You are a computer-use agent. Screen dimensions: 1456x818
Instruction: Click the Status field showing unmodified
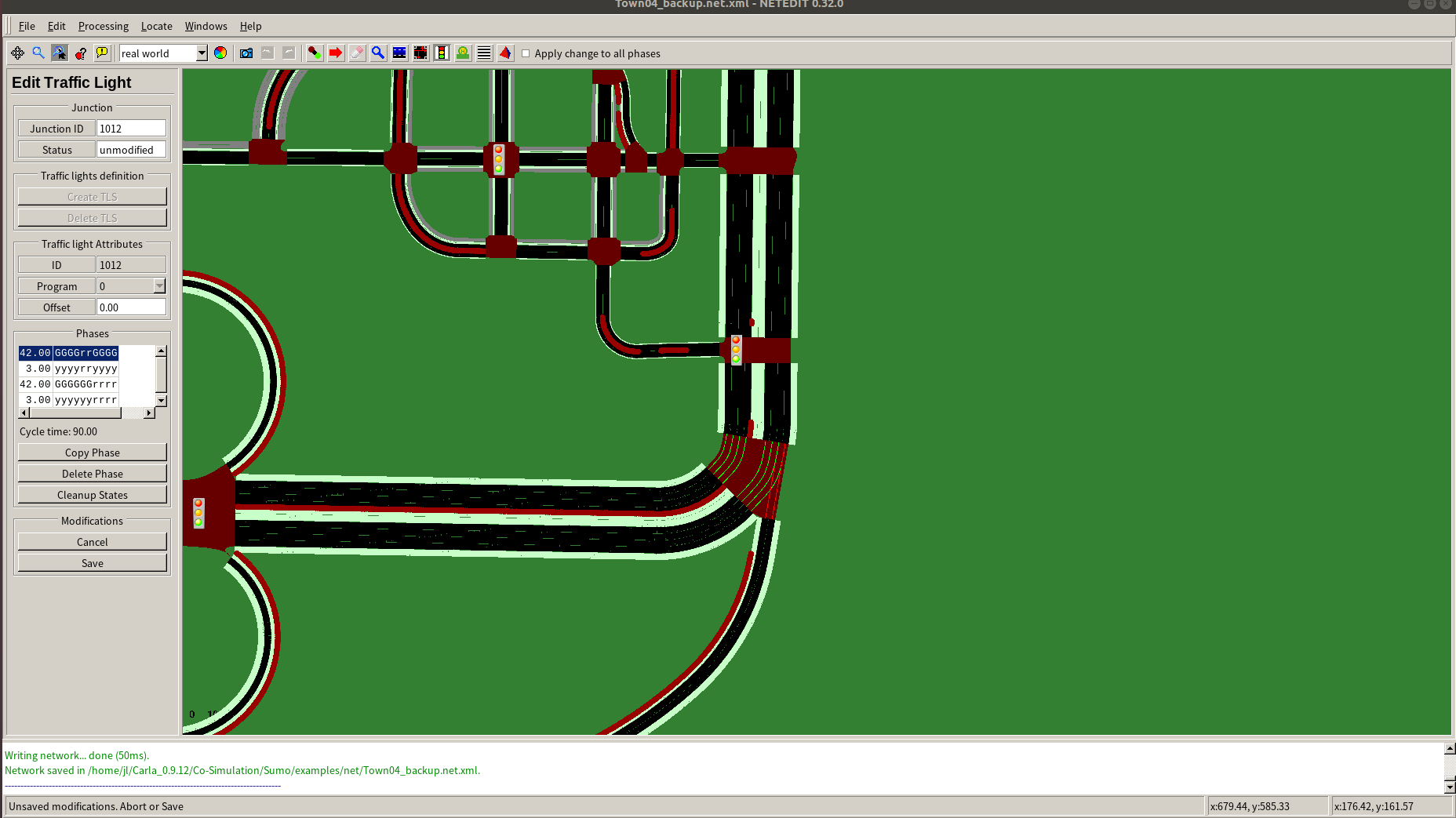(131, 150)
